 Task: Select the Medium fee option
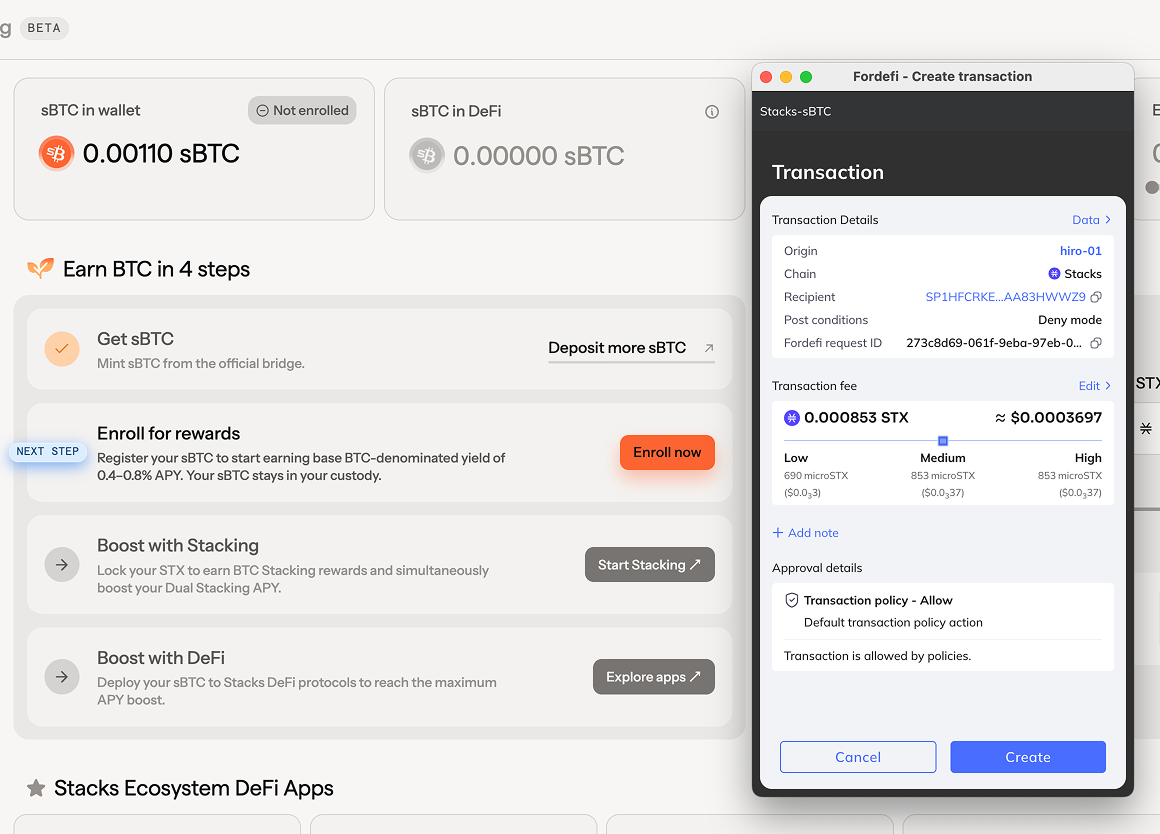coord(942,458)
